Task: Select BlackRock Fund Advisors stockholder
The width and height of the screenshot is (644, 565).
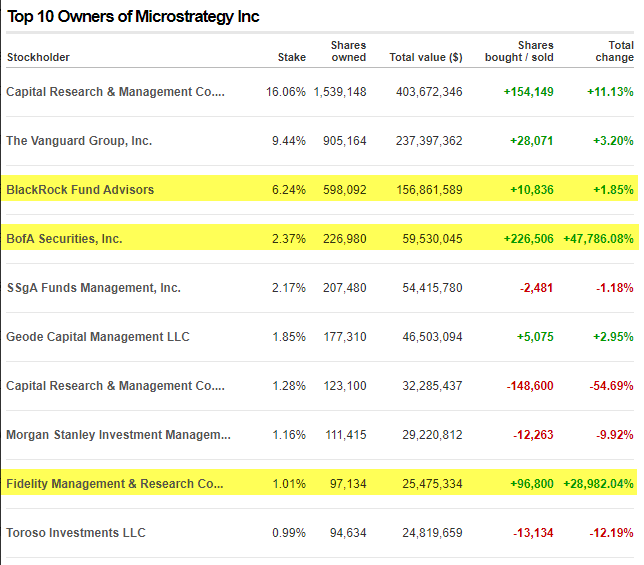Action: tap(80, 190)
